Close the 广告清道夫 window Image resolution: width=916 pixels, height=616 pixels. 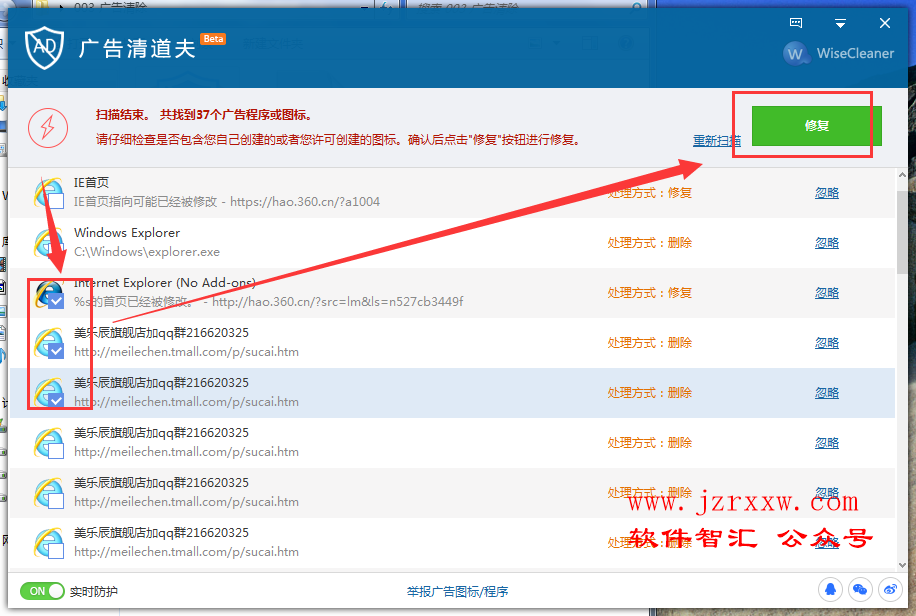[x=884, y=23]
